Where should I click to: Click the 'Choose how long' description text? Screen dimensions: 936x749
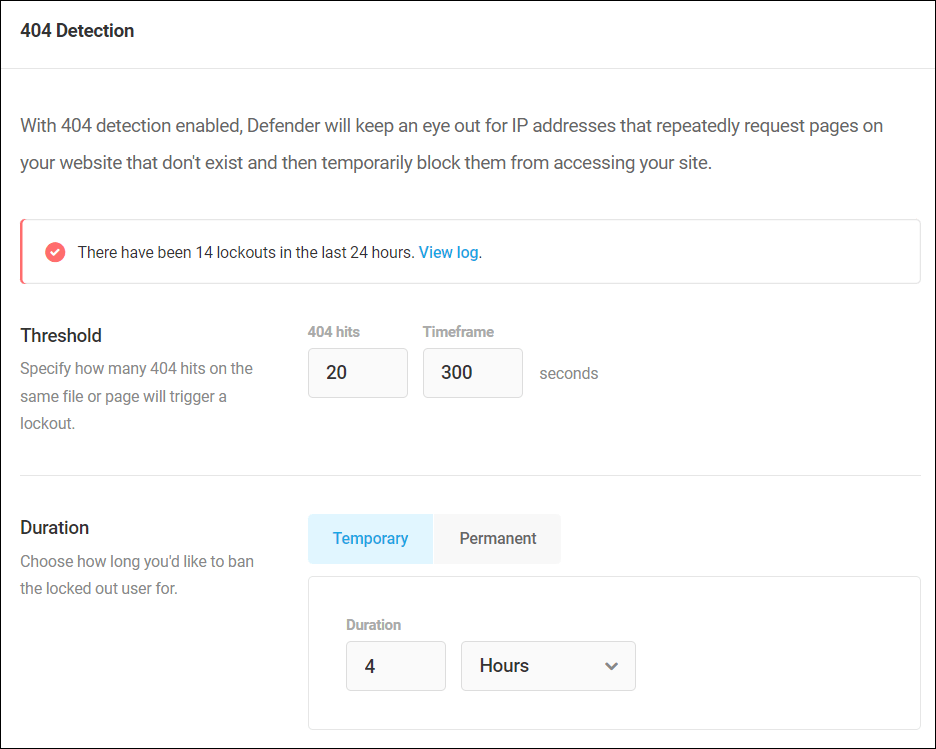(137, 575)
